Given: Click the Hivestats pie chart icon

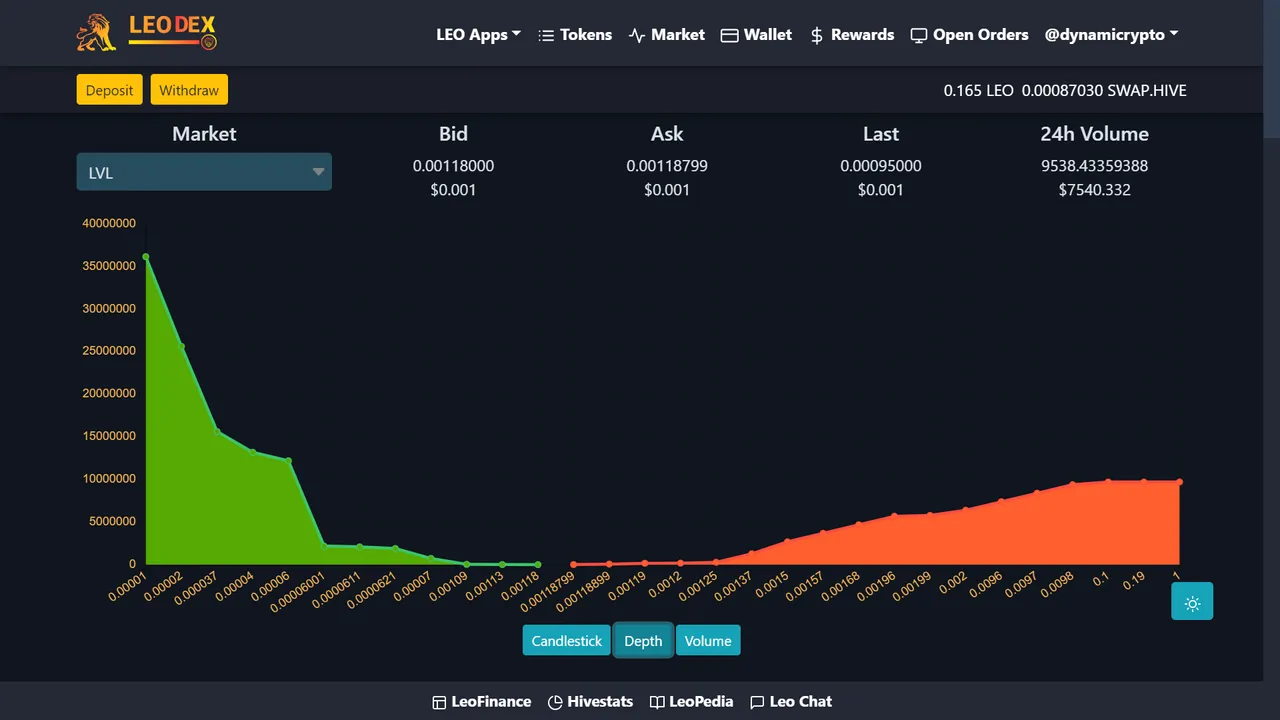Looking at the screenshot, I should click(555, 703).
